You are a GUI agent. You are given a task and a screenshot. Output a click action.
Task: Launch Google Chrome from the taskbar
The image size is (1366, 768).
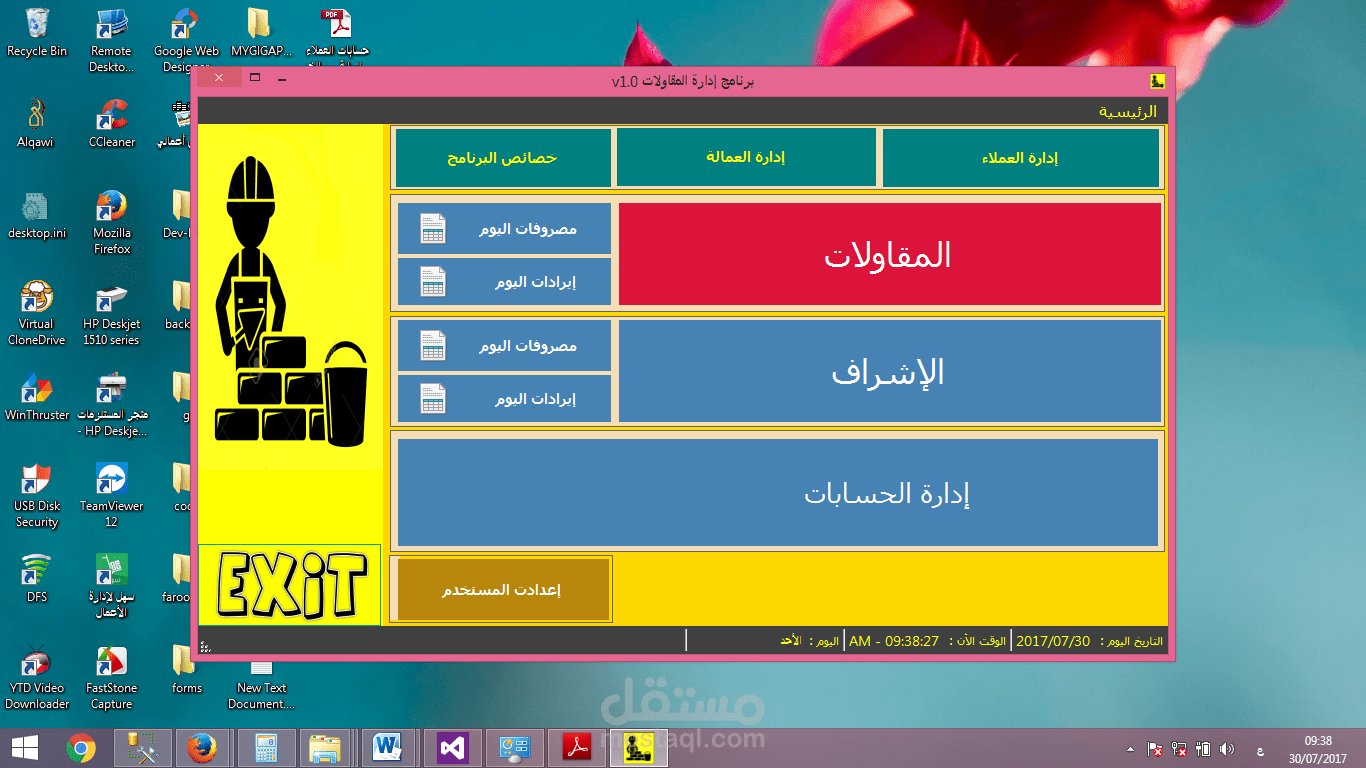point(81,747)
